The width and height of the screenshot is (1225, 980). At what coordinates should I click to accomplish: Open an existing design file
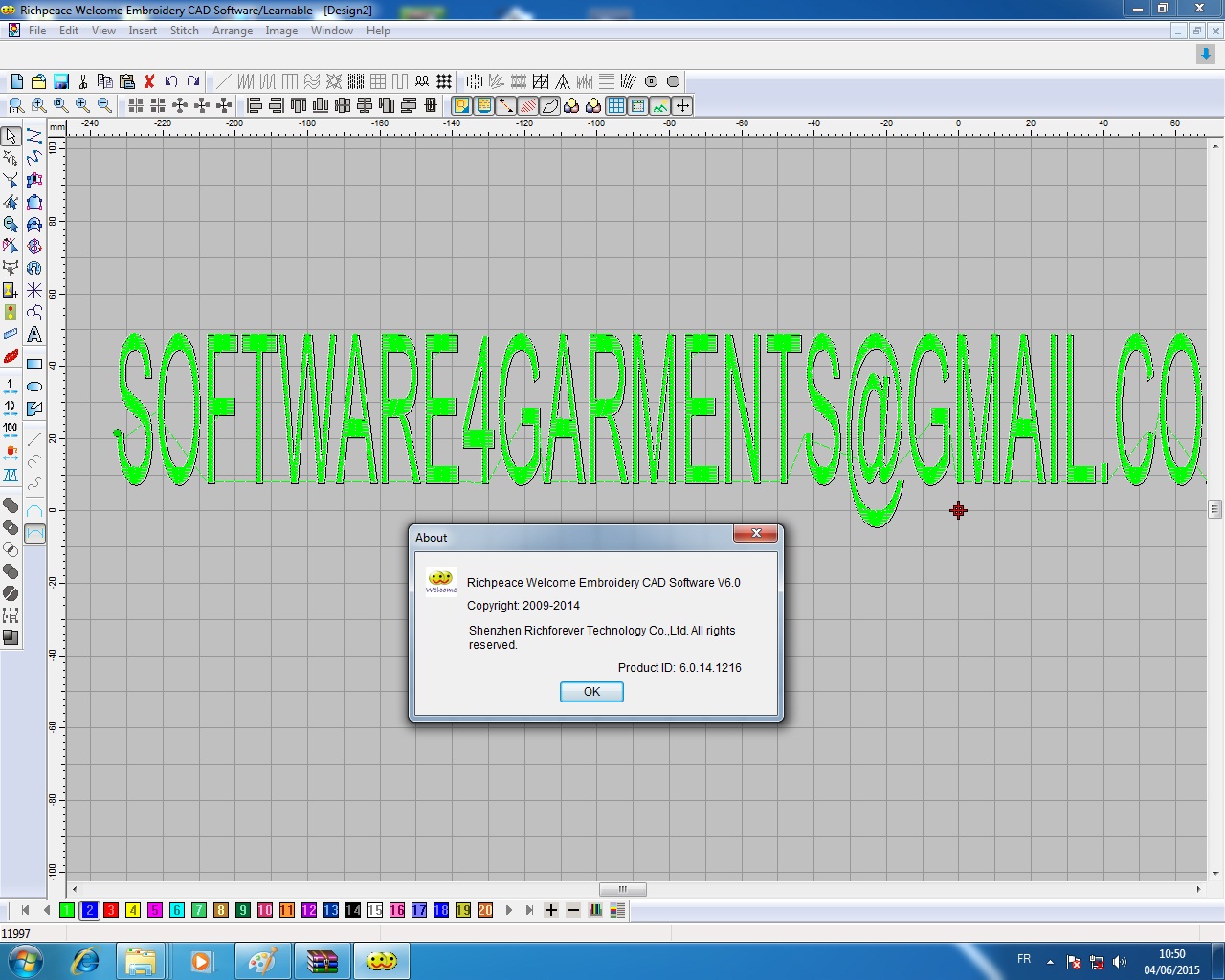click(38, 81)
